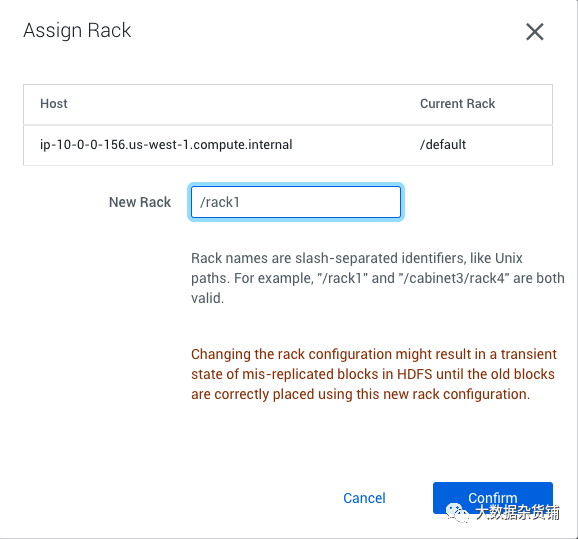Select the Host column header
This screenshot has height=539, width=578.
pos(54,104)
